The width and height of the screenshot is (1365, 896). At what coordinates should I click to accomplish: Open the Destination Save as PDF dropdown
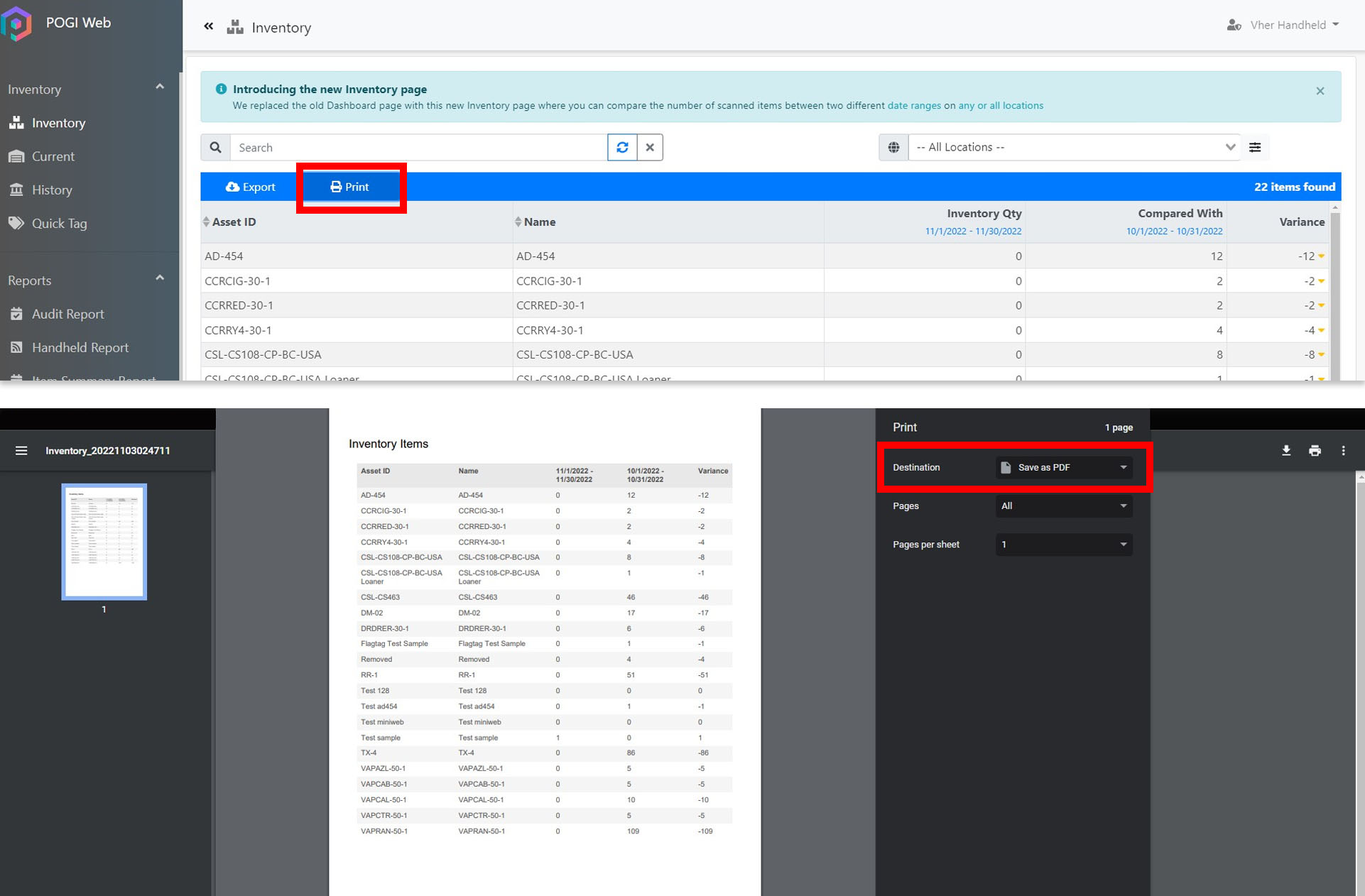tap(1063, 467)
